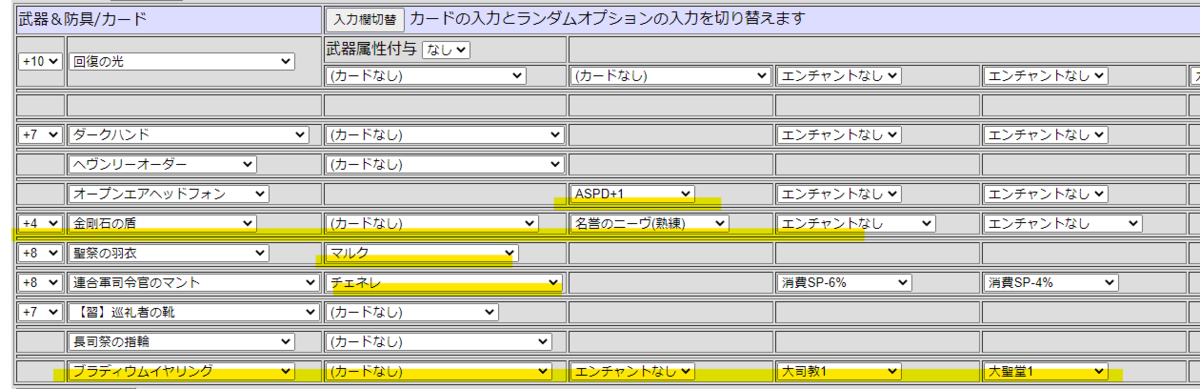Click the カードの入力とランダムオプションの入力を切り替えます text
Screen dimensions: 1200x389
click(608, 19)
